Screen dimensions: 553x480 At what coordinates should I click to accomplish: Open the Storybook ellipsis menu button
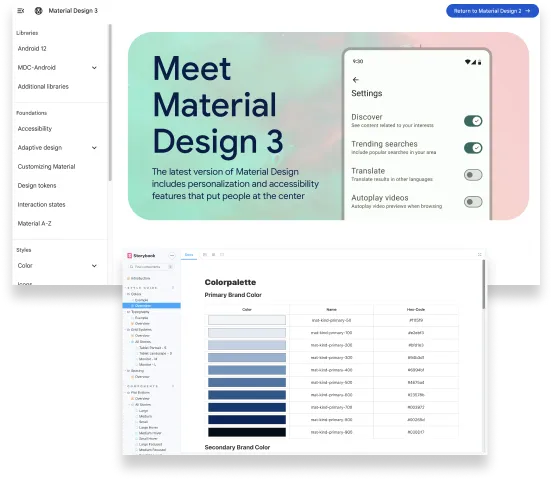point(172,255)
